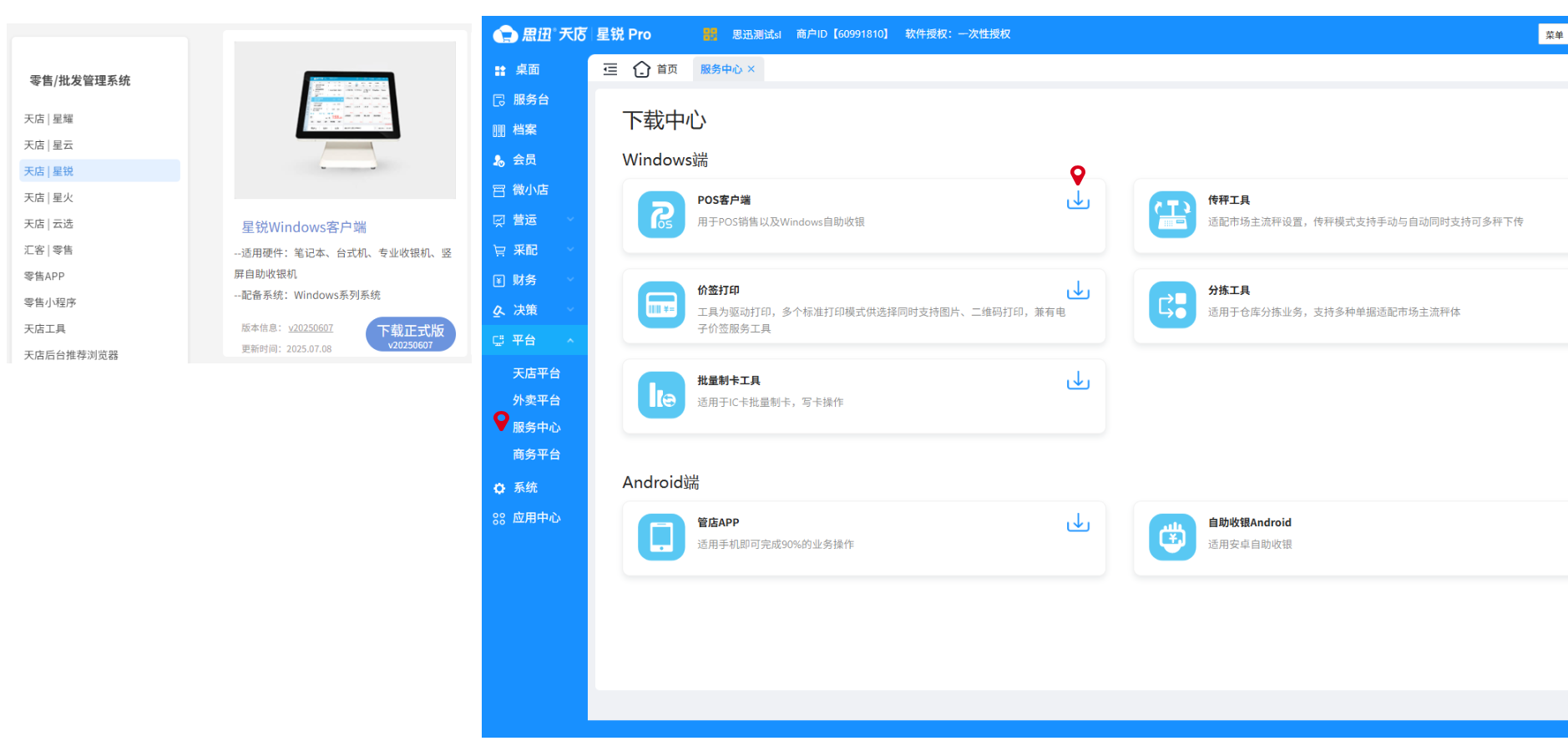Download the 价签打印 tool
The image size is (1568, 746).
tap(1078, 291)
